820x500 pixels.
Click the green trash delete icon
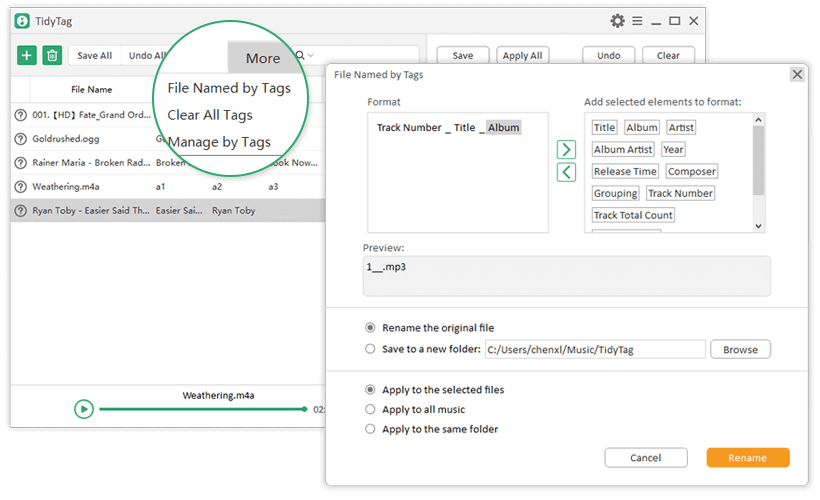pos(53,56)
